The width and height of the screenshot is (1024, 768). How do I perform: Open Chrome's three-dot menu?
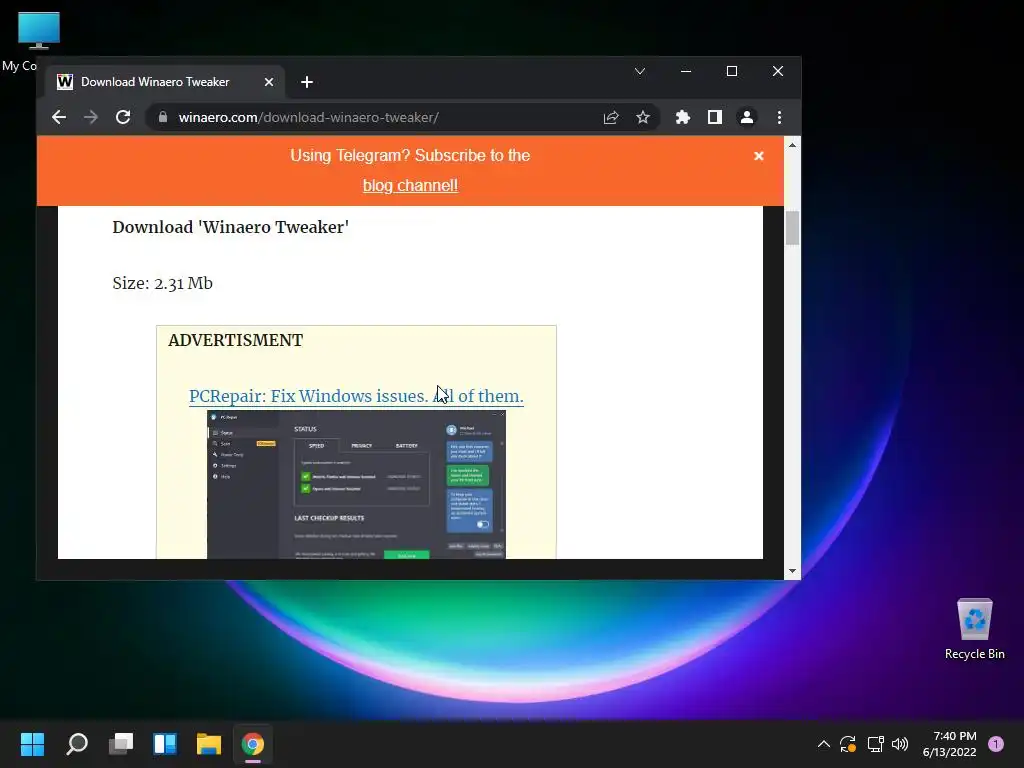click(x=779, y=118)
